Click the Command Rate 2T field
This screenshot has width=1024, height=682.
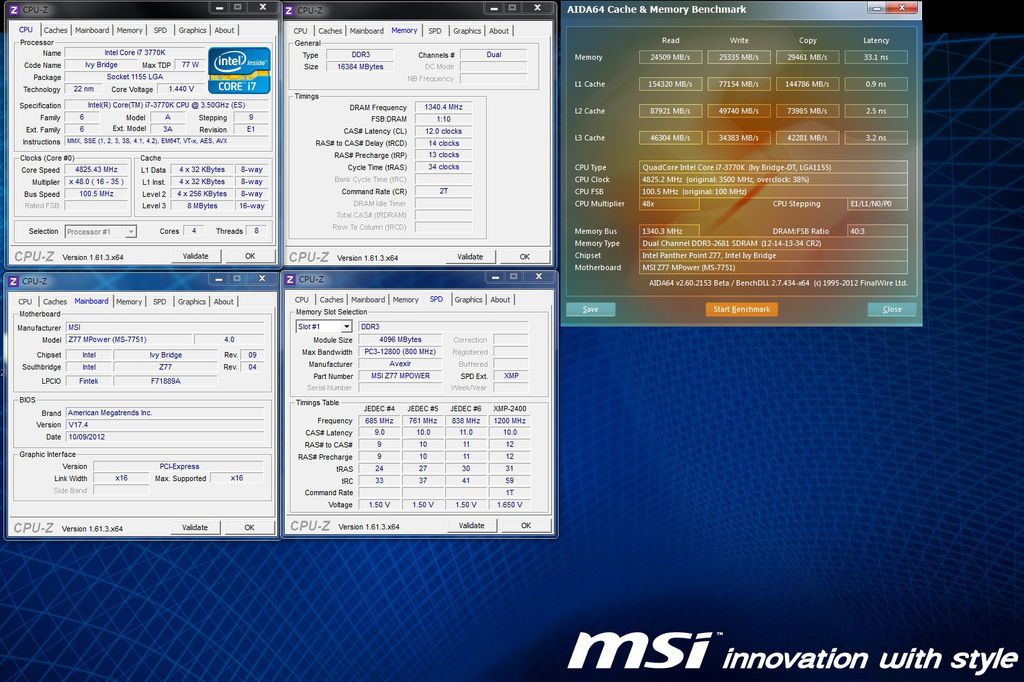pyautogui.click(x=443, y=191)
